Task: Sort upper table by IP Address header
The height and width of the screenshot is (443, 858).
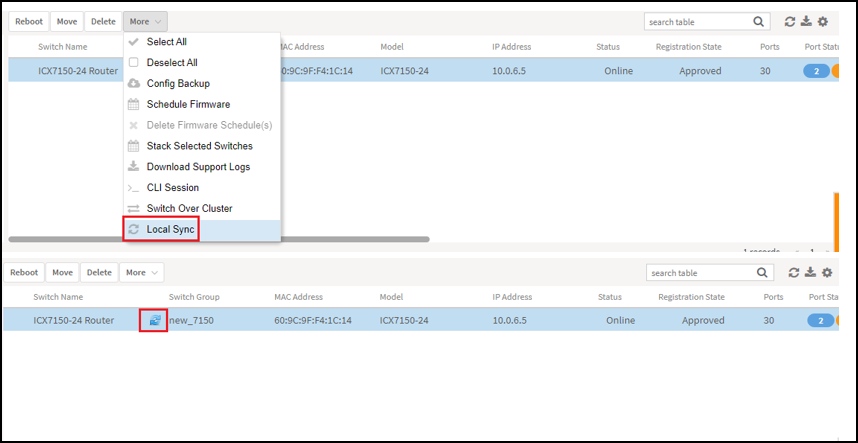Action: click(512, 47)
